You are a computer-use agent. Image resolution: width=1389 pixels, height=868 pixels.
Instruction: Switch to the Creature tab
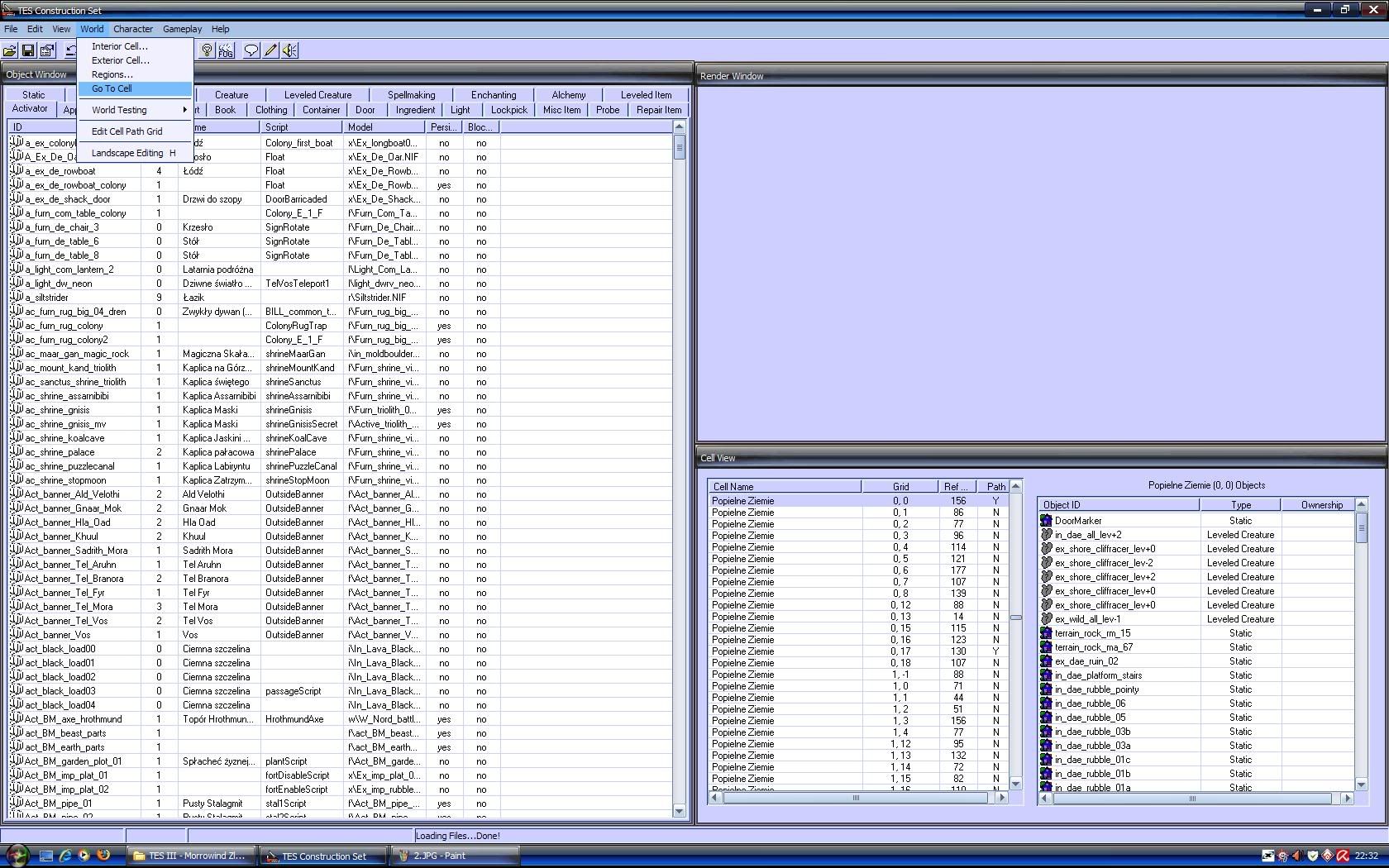(231, 95)
